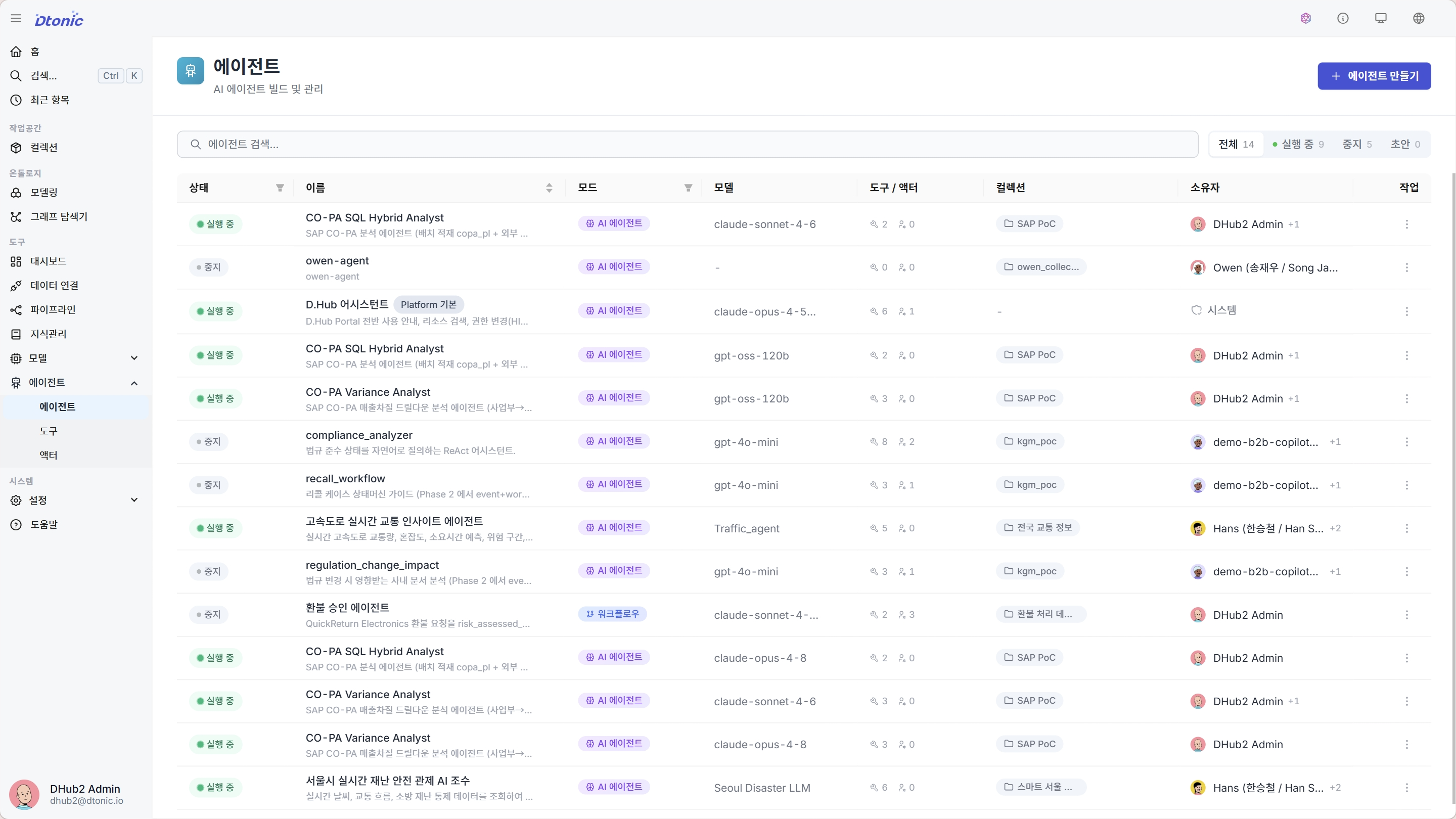
Task: Click the Dtonic logo
Action: click(59, 19)
